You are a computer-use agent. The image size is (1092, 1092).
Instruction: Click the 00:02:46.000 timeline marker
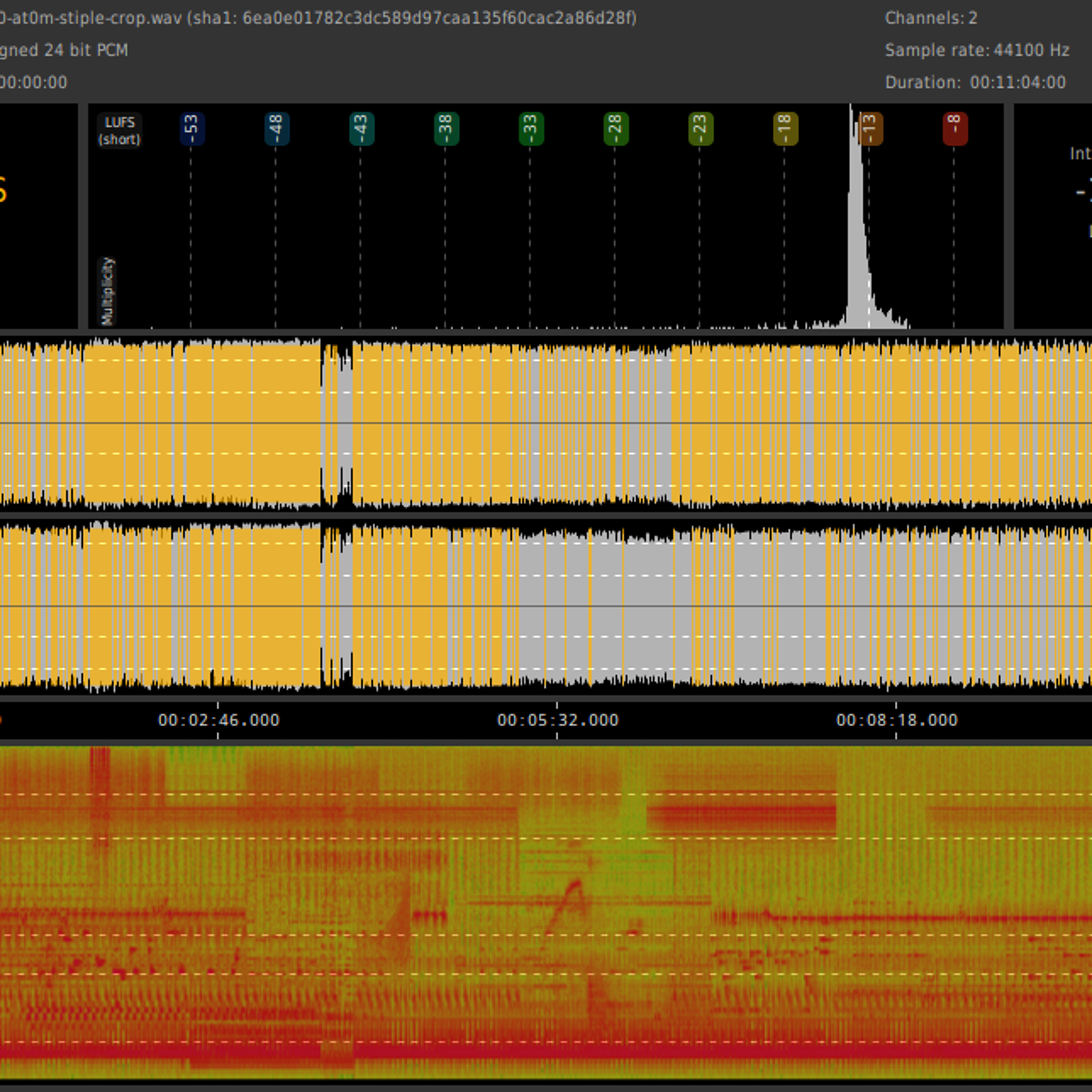[x=218, y=720]
